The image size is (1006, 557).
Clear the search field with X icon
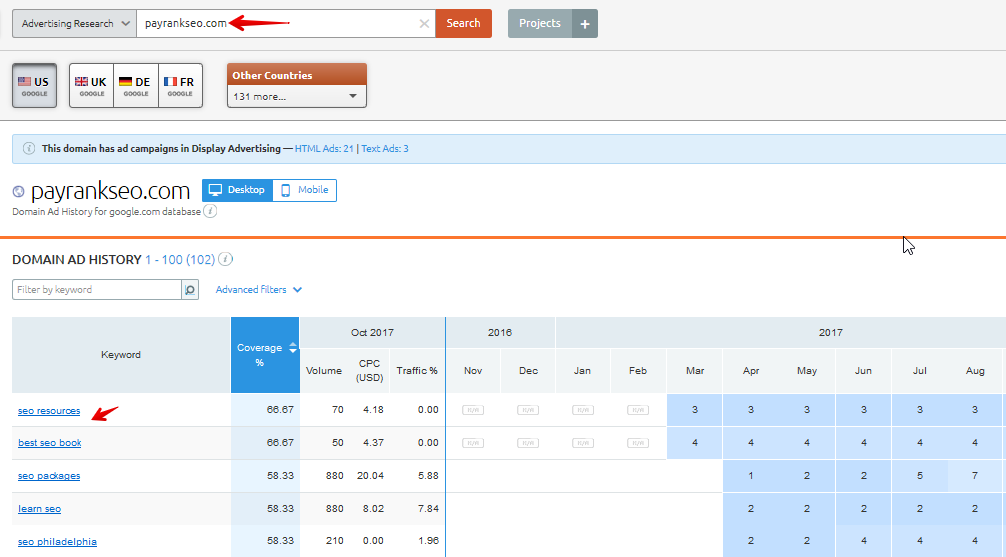[x=424, y=24]
